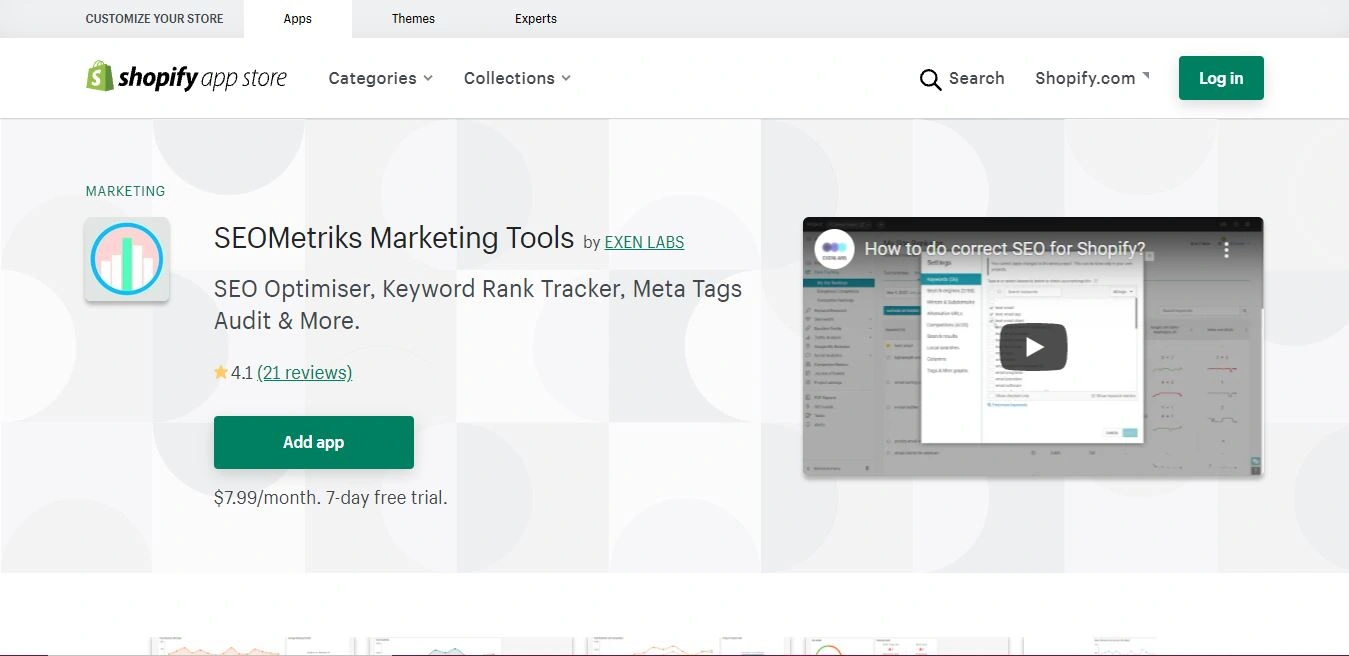
Task: Click the Add app button
Action: click(314, 442)
